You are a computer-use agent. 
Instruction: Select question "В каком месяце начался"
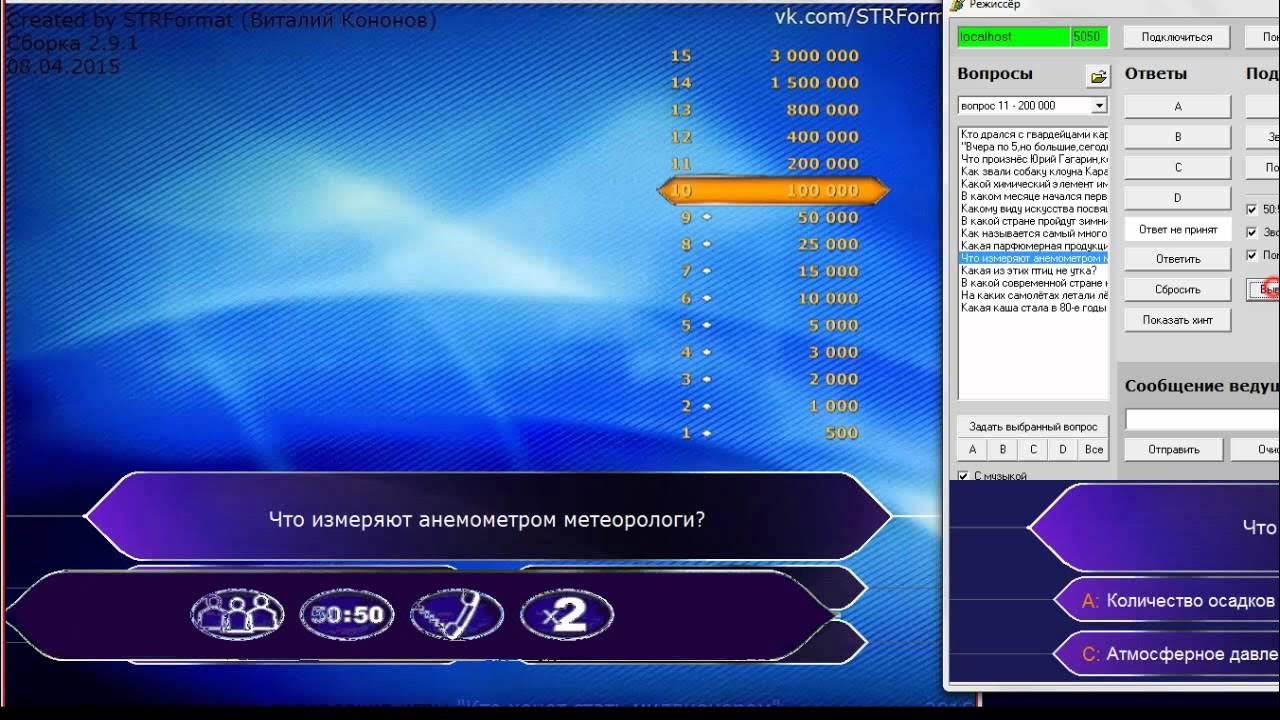(1033, 196)
